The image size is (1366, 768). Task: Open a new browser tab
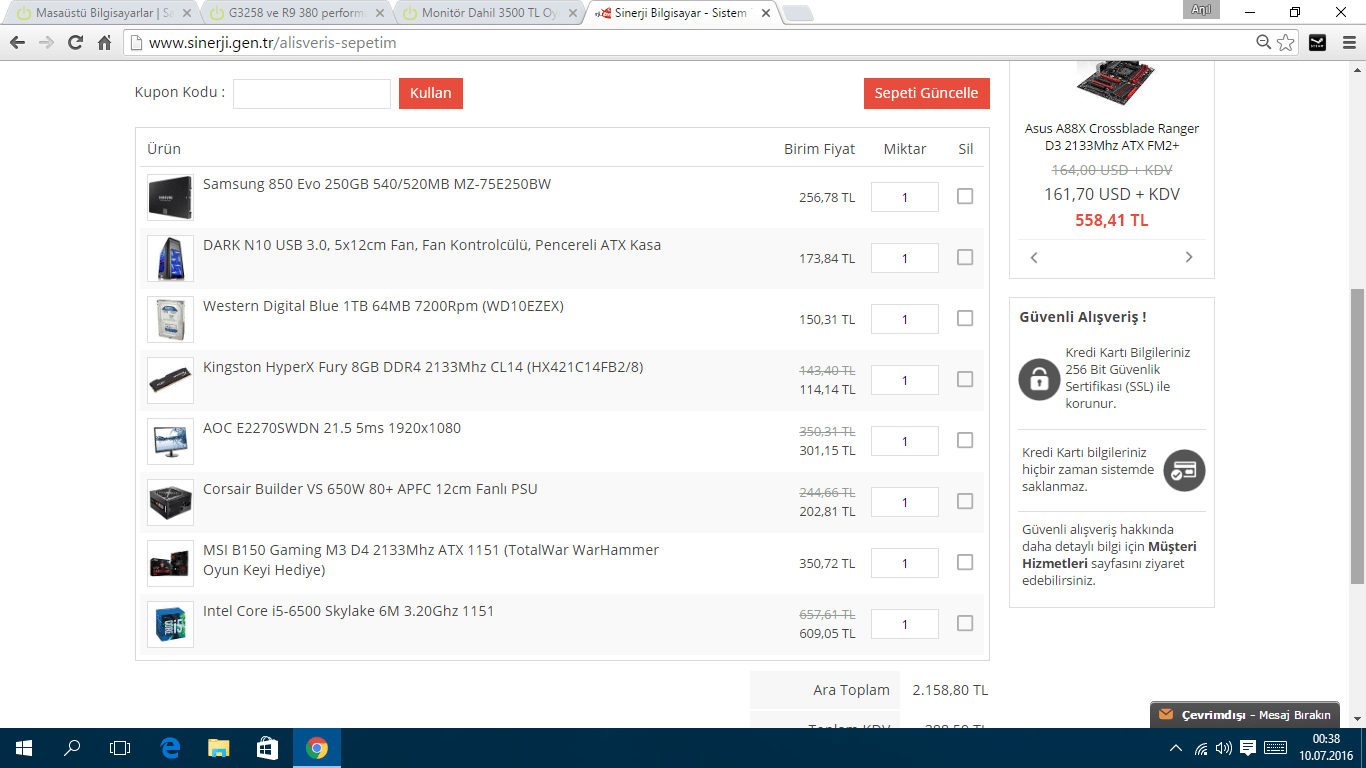[x=797, y=13]
